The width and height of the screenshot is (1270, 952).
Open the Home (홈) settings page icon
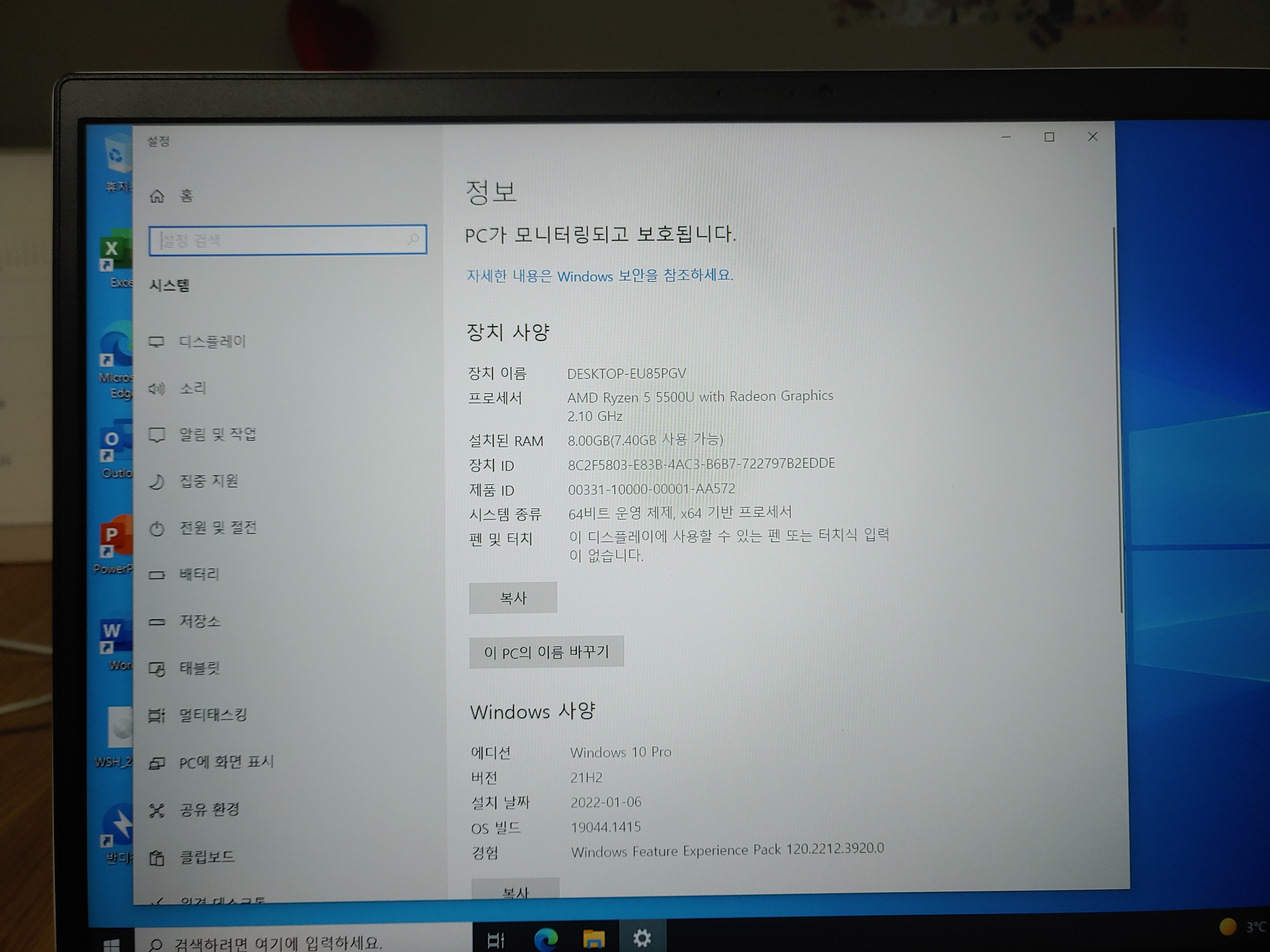tap(157, 196)
